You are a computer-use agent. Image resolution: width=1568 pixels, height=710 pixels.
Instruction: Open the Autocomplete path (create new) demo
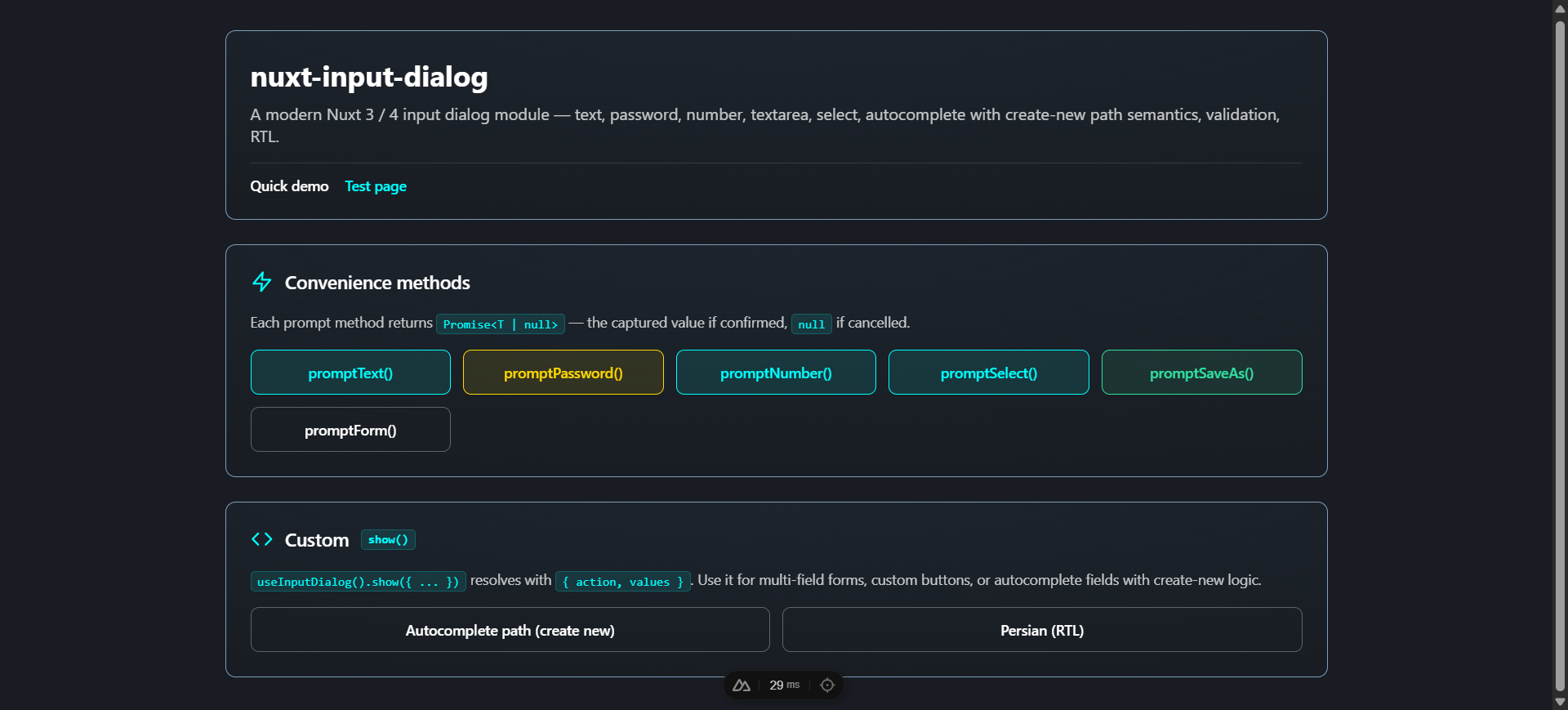tap(510, 630)
